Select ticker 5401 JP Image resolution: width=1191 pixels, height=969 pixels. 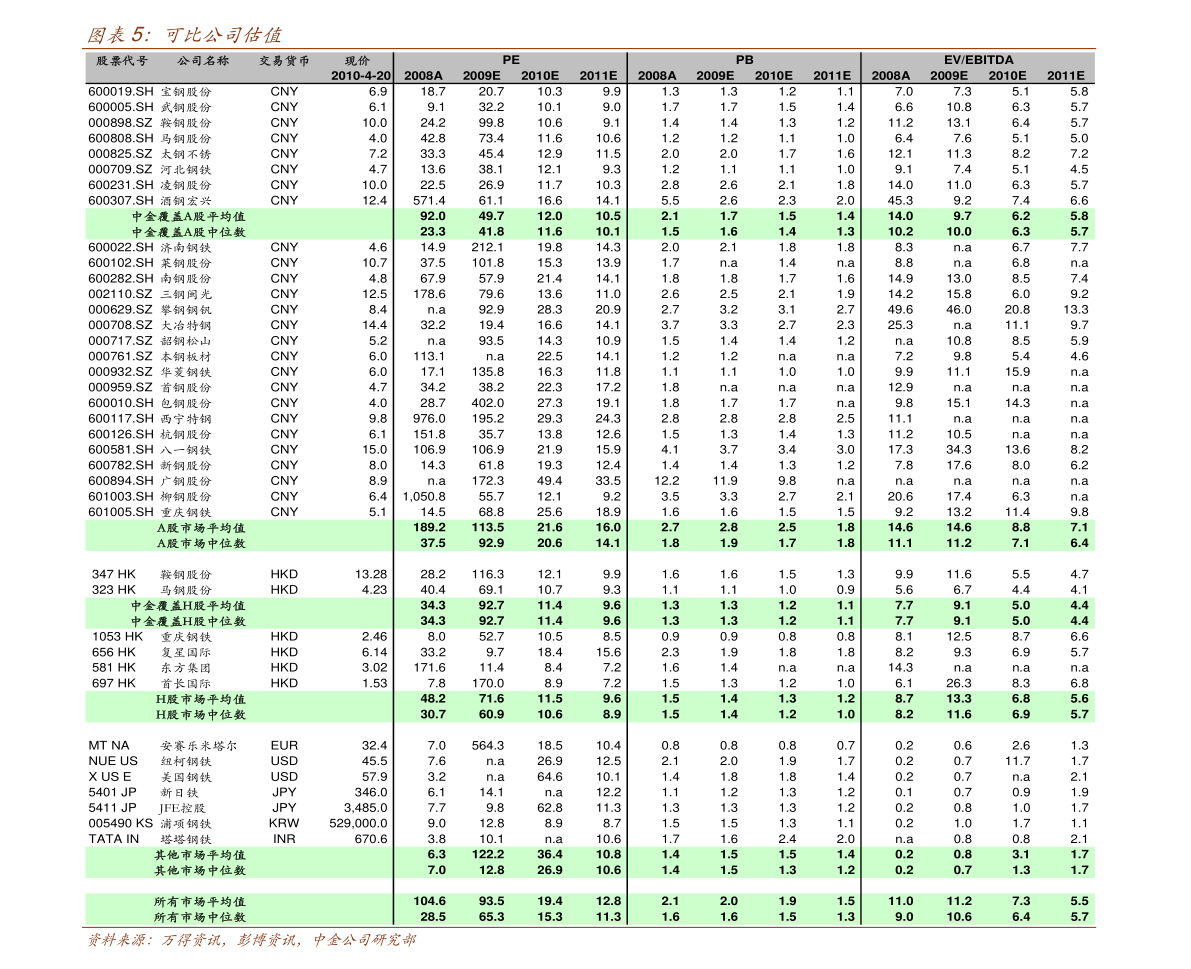pyautogui.click(x=112, y=792)
